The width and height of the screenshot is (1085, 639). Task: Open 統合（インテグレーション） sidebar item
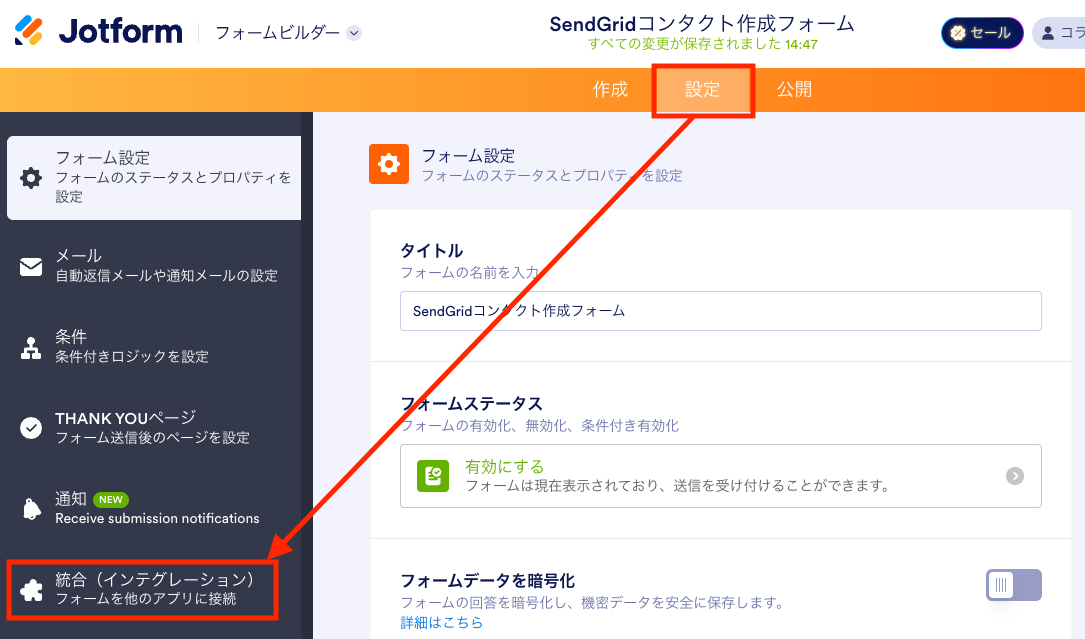(x=142, y=589)
